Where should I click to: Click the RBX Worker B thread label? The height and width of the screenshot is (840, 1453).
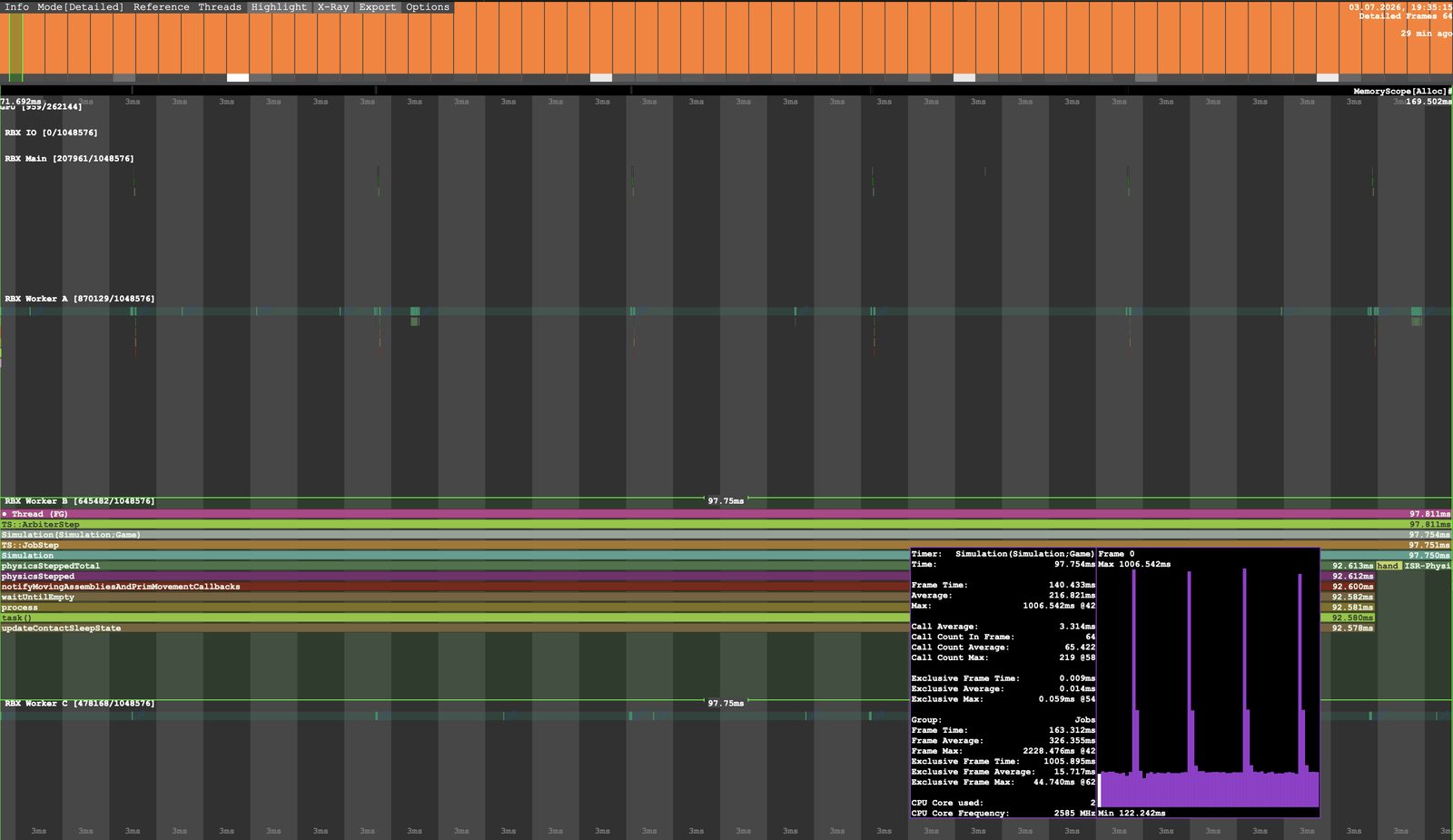(79, 501)
